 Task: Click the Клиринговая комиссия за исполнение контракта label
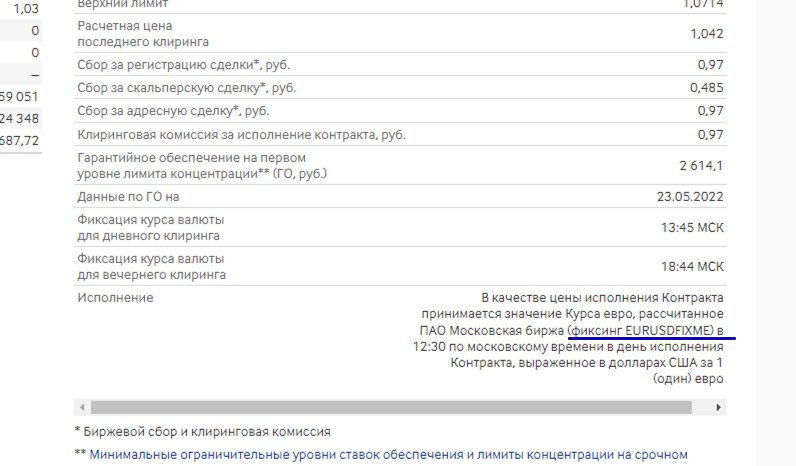click(242, 134)
